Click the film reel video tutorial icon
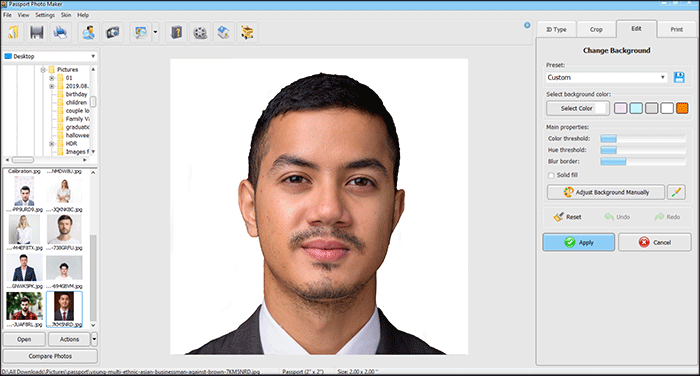 [200, 32]
